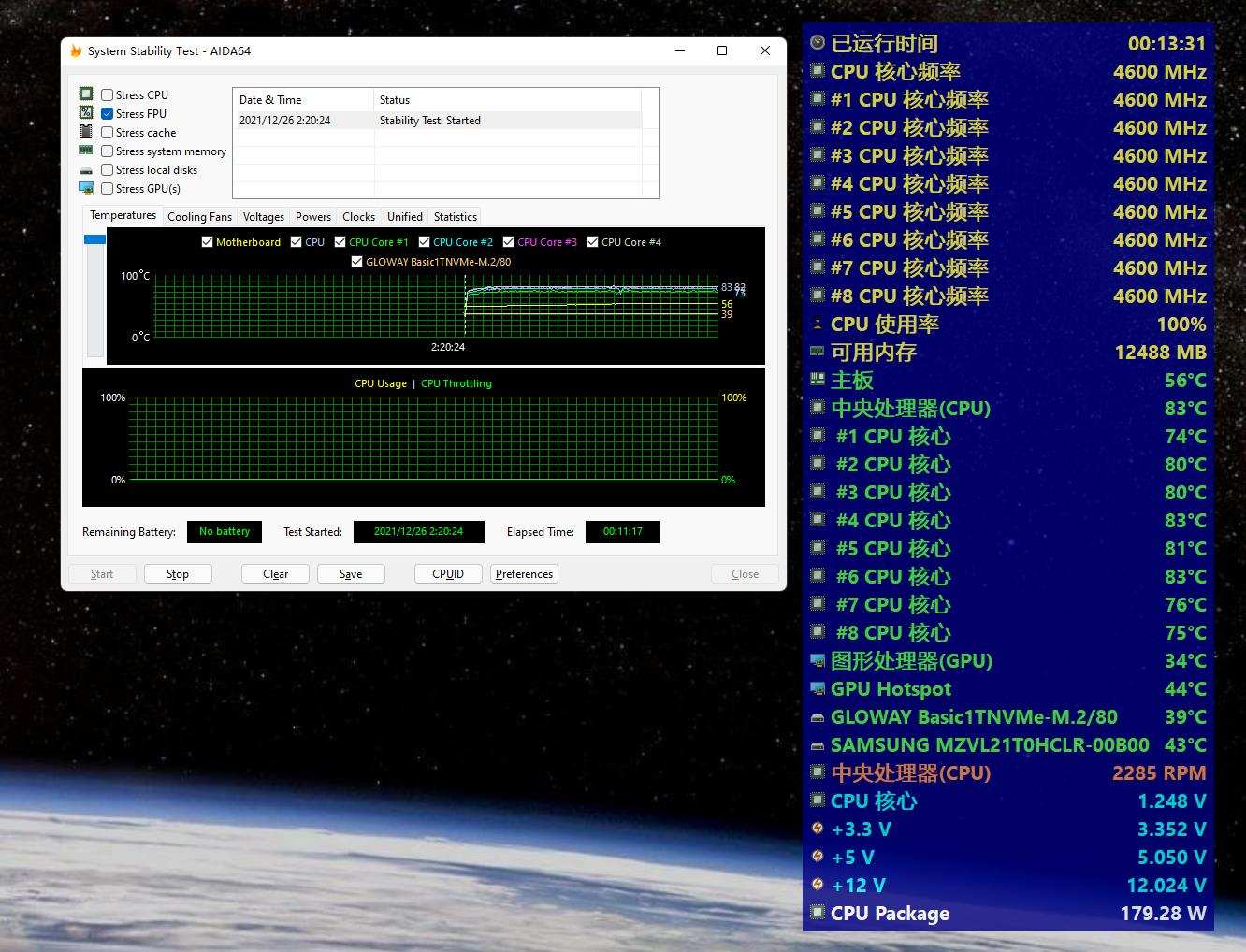Click the GPU icon beside 图形处理器(GPU)
This screenshot has height=952, width=1246.
click(818, 660)
